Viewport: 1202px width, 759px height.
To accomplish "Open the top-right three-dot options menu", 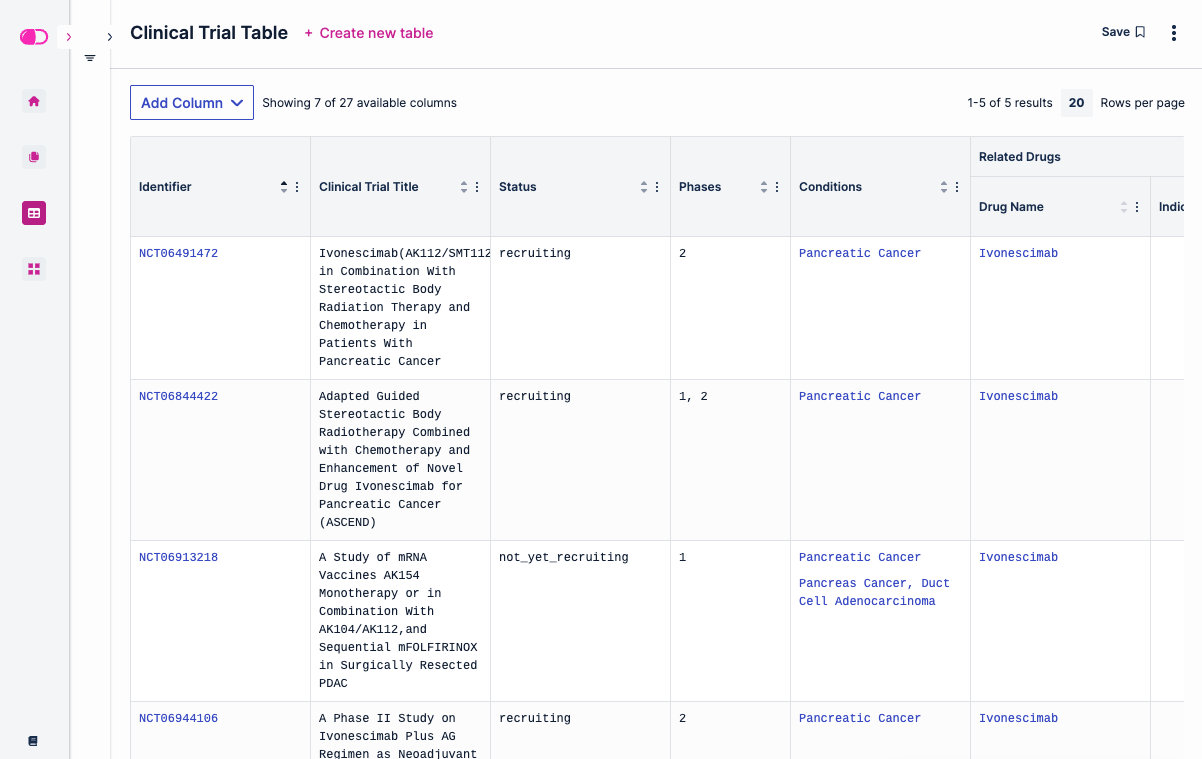I will [1173, 33].
